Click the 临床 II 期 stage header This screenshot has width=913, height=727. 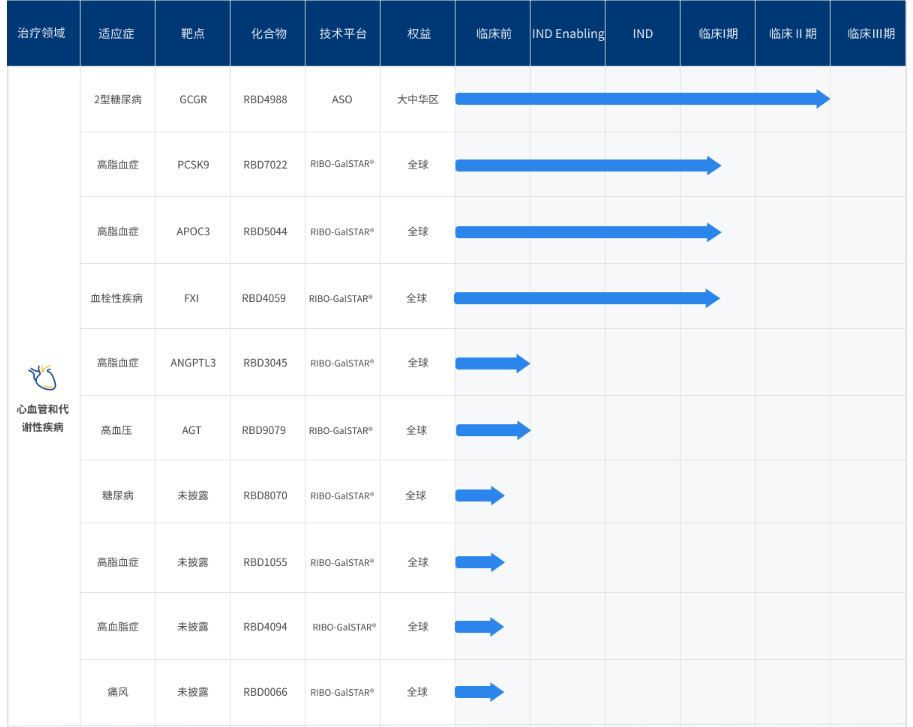[x=792, y=34]
